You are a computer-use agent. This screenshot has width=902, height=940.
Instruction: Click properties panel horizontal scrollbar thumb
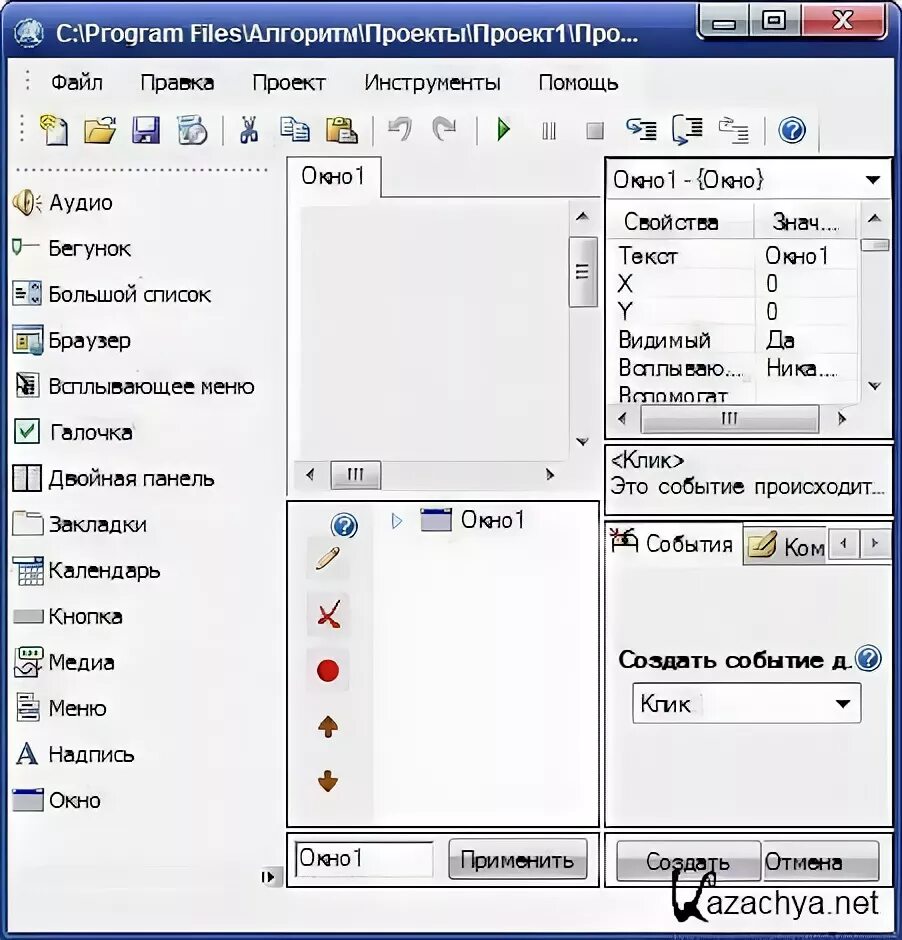tap(729, 418)
